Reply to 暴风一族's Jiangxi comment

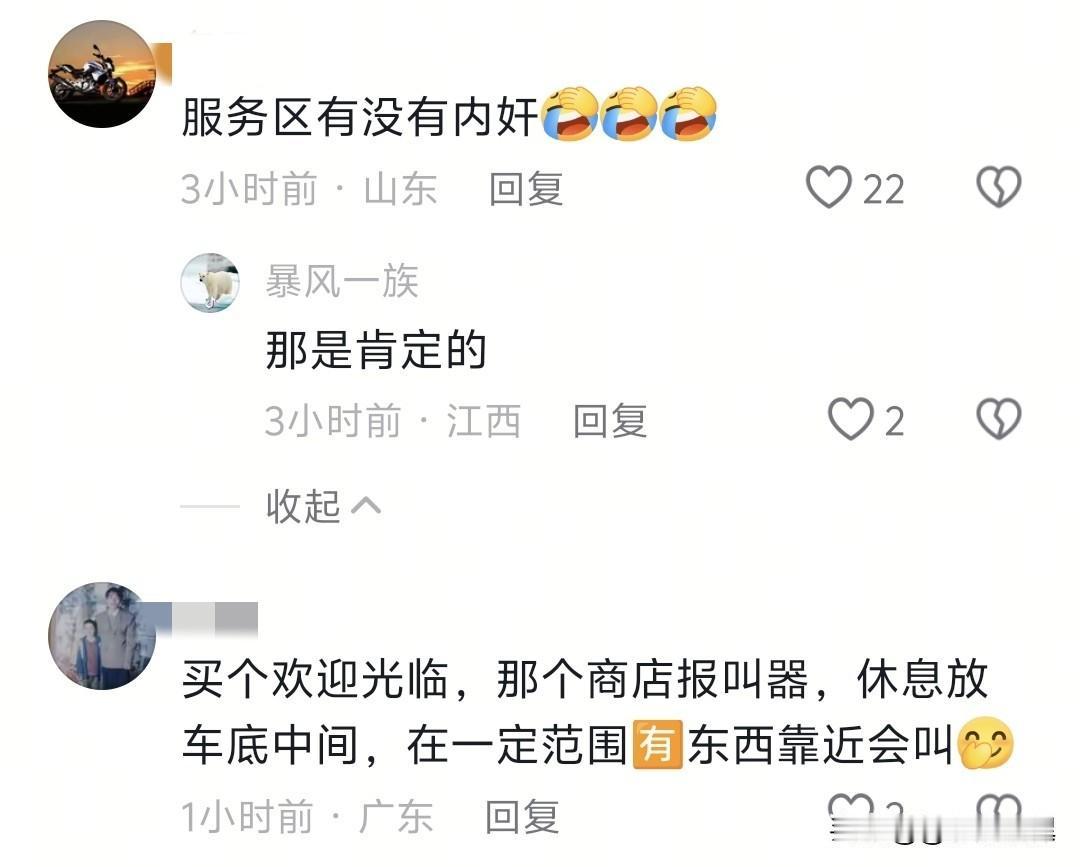click(610, 421)
